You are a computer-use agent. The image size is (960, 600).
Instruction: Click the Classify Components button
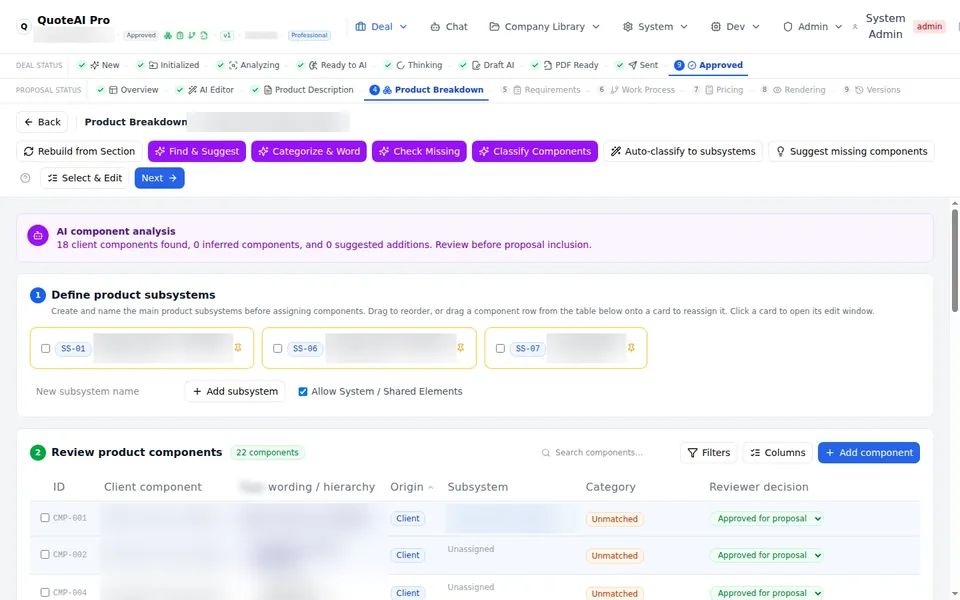coord(534,151)
